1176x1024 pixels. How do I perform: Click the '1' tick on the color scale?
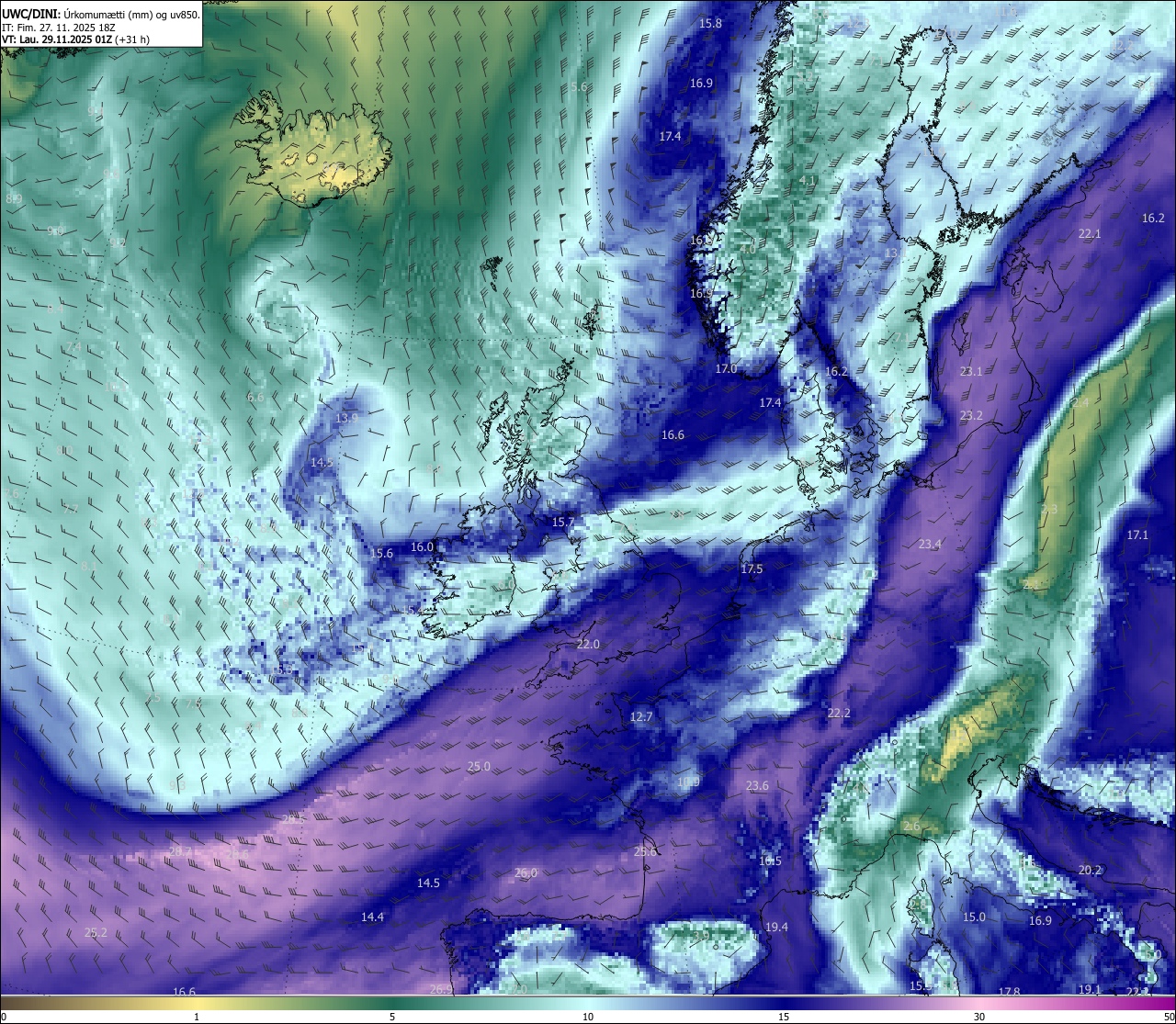click(x=197, y=1017)
